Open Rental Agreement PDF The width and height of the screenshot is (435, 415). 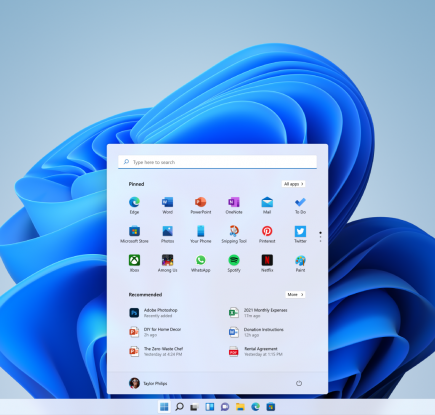(x=256, y=351)
